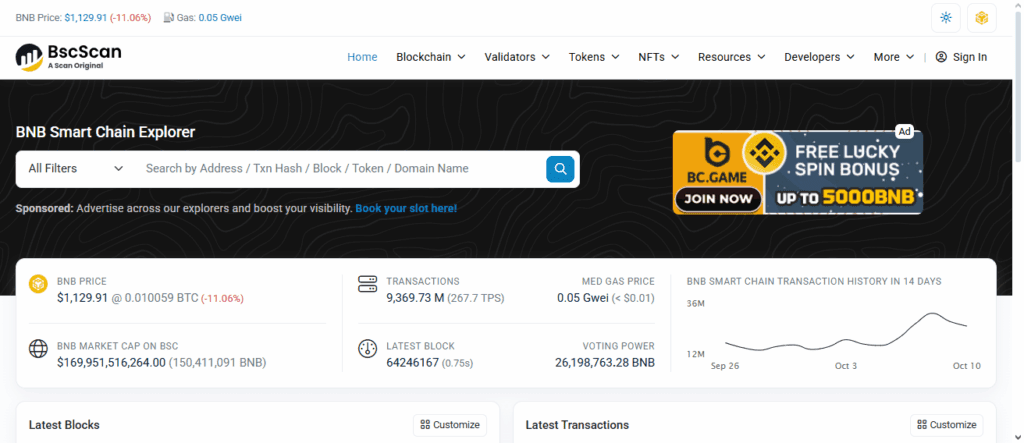The image size is (1024, 443).
Task: Click the $1,129.91 price in top bar
Action: 86,18
